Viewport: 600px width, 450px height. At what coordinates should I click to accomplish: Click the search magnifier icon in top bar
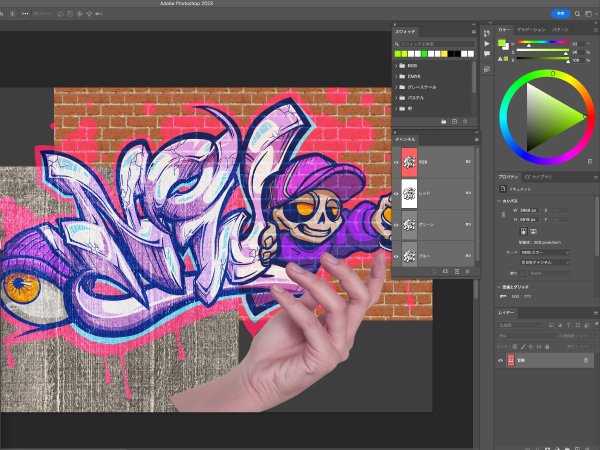577,14
